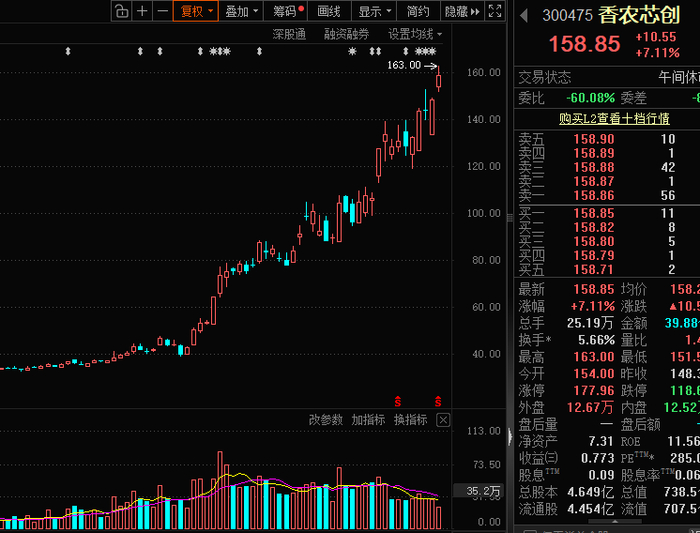
Task: Click 隐藏 to hide the side panel
Action: (462, 11)
